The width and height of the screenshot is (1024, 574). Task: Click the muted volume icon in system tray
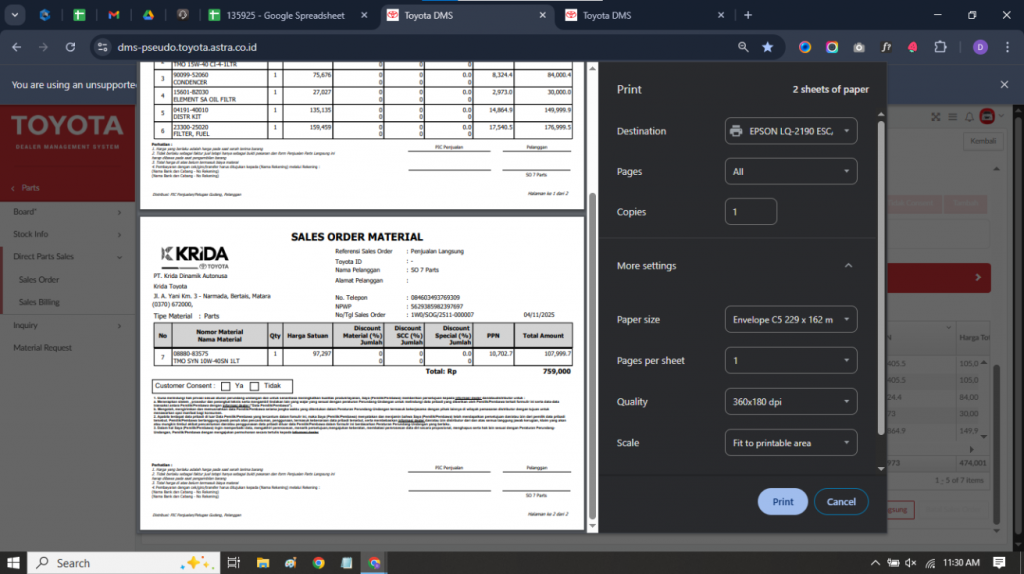(x=912, y=562)
